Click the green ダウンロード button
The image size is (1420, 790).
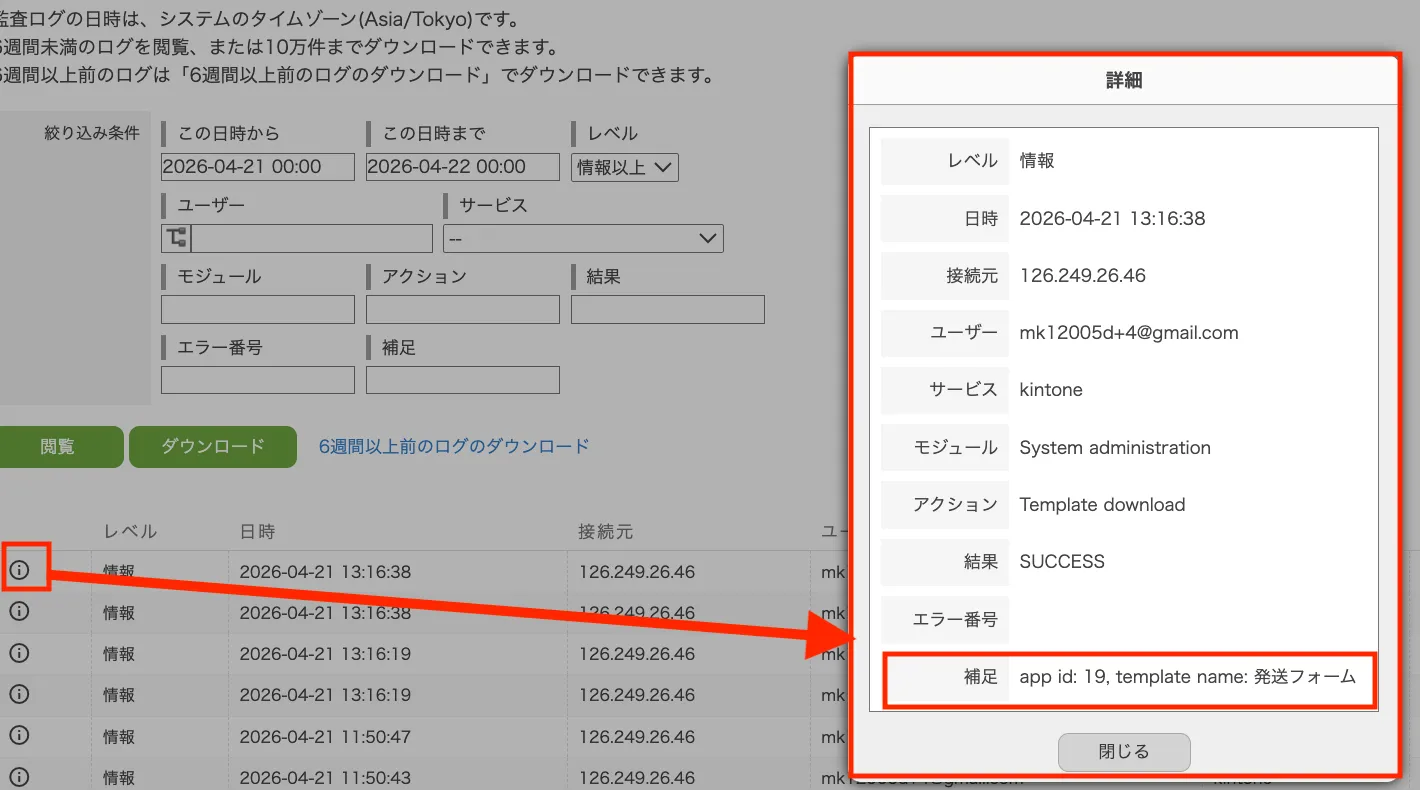point(213,447)
